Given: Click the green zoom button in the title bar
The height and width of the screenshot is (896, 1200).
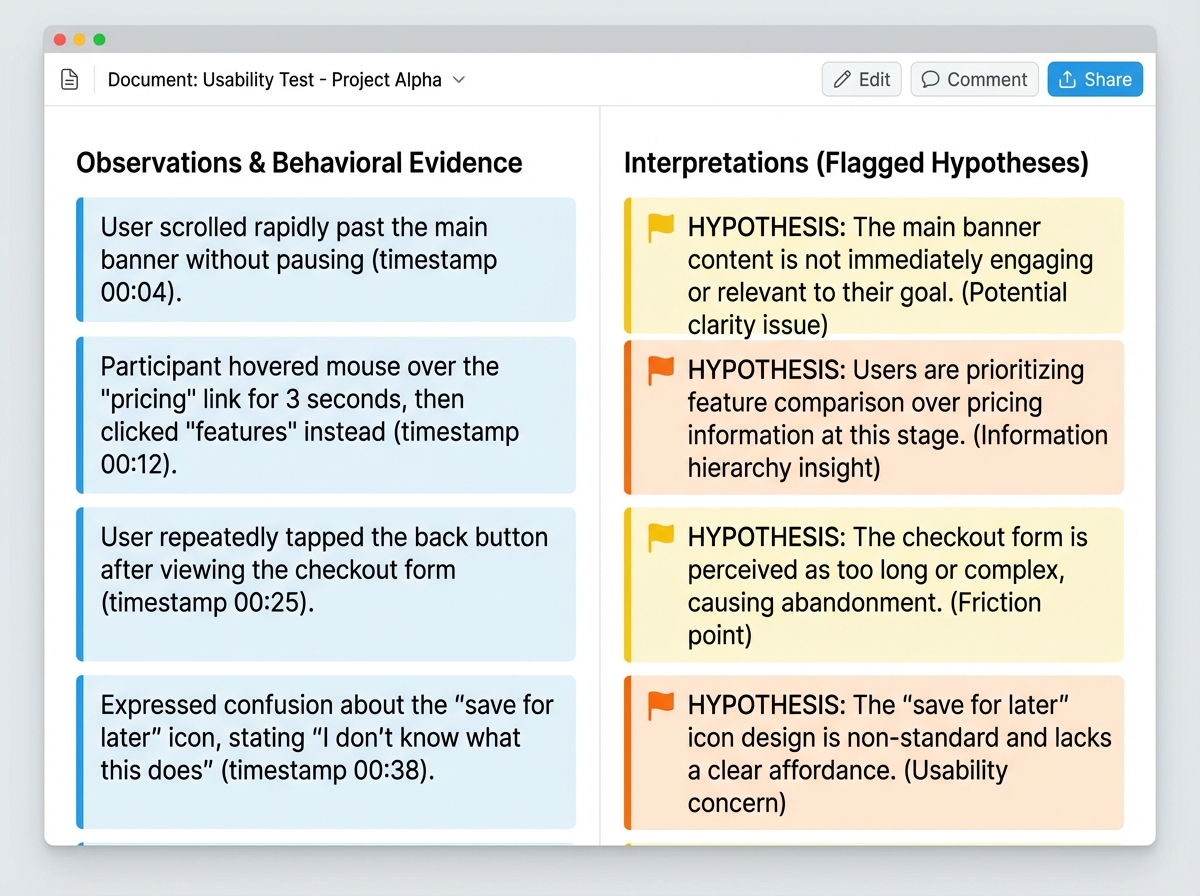Looking at the screenshot, I should (x=99, y=39).
